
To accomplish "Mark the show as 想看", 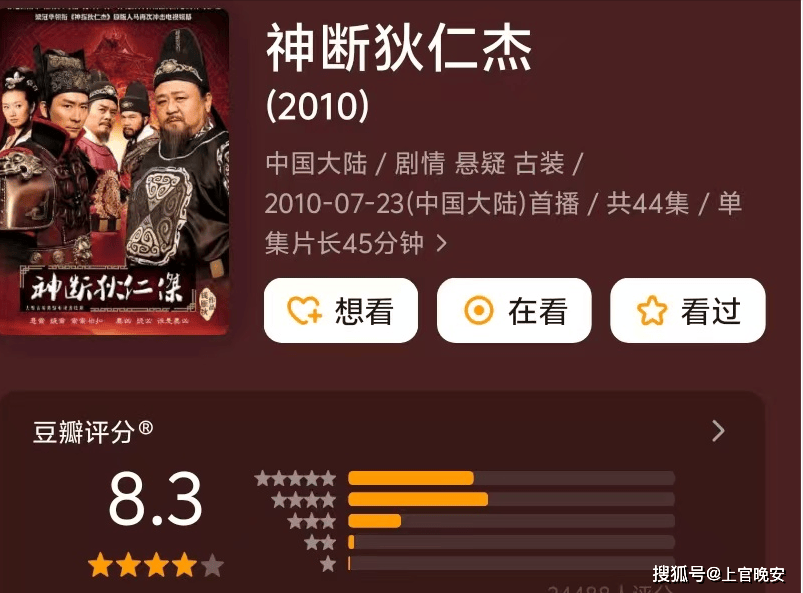I will [x=341, y=310].
